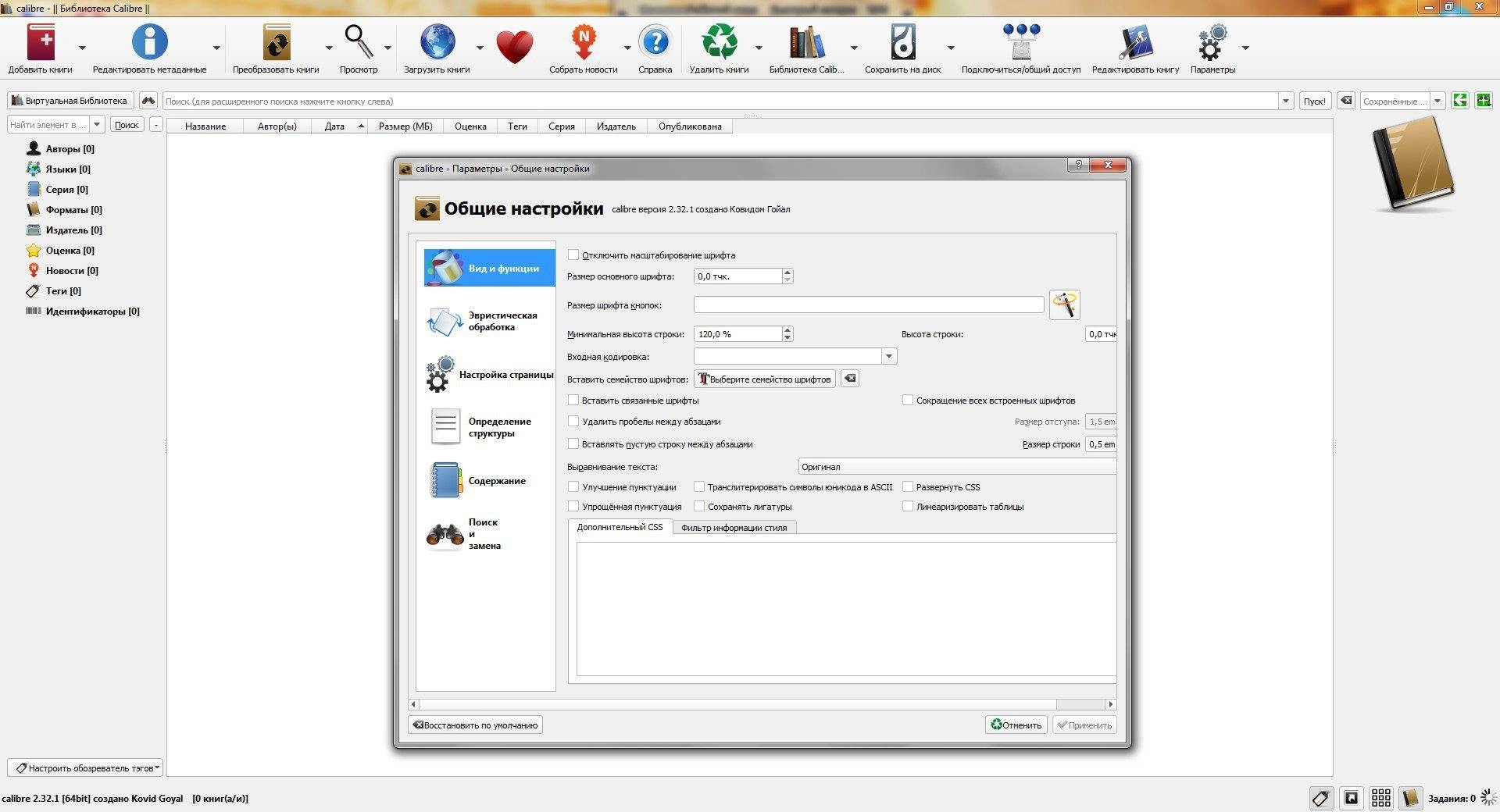Open the Выравнивание текста combo box

click(x=957, y=467)
